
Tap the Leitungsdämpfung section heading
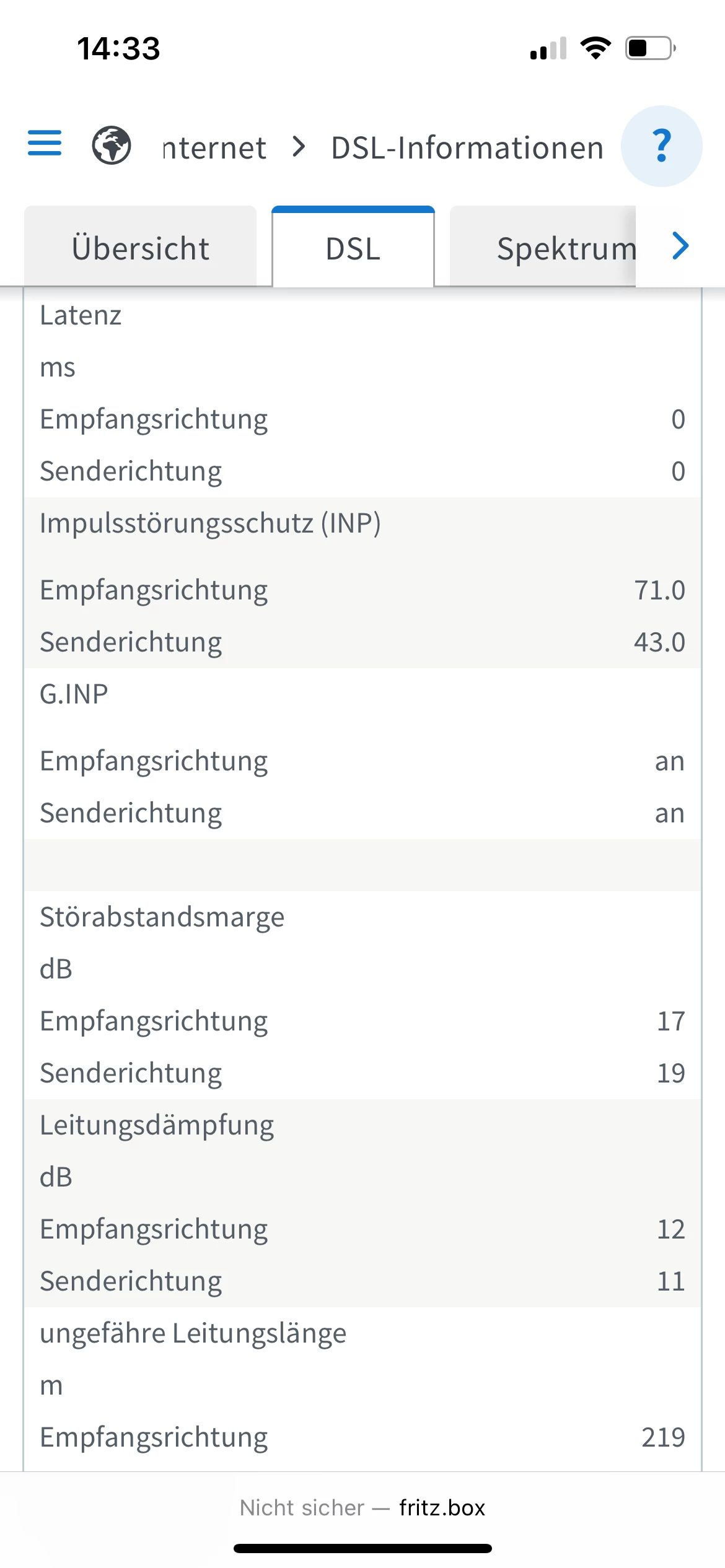click(x=157, y=1125)
